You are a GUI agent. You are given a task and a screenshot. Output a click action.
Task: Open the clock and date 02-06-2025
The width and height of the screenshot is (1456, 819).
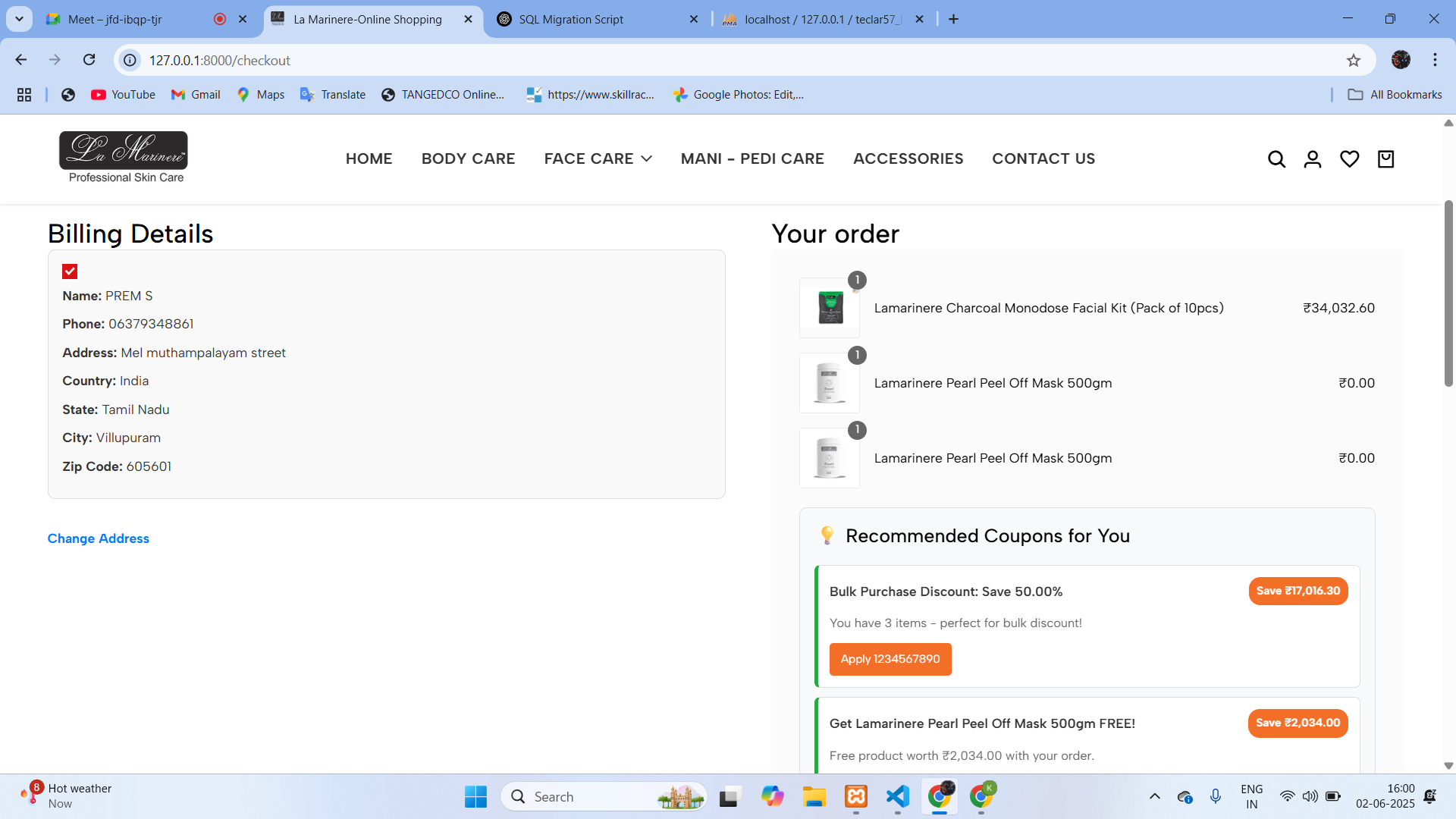[x=1385, y=796]
